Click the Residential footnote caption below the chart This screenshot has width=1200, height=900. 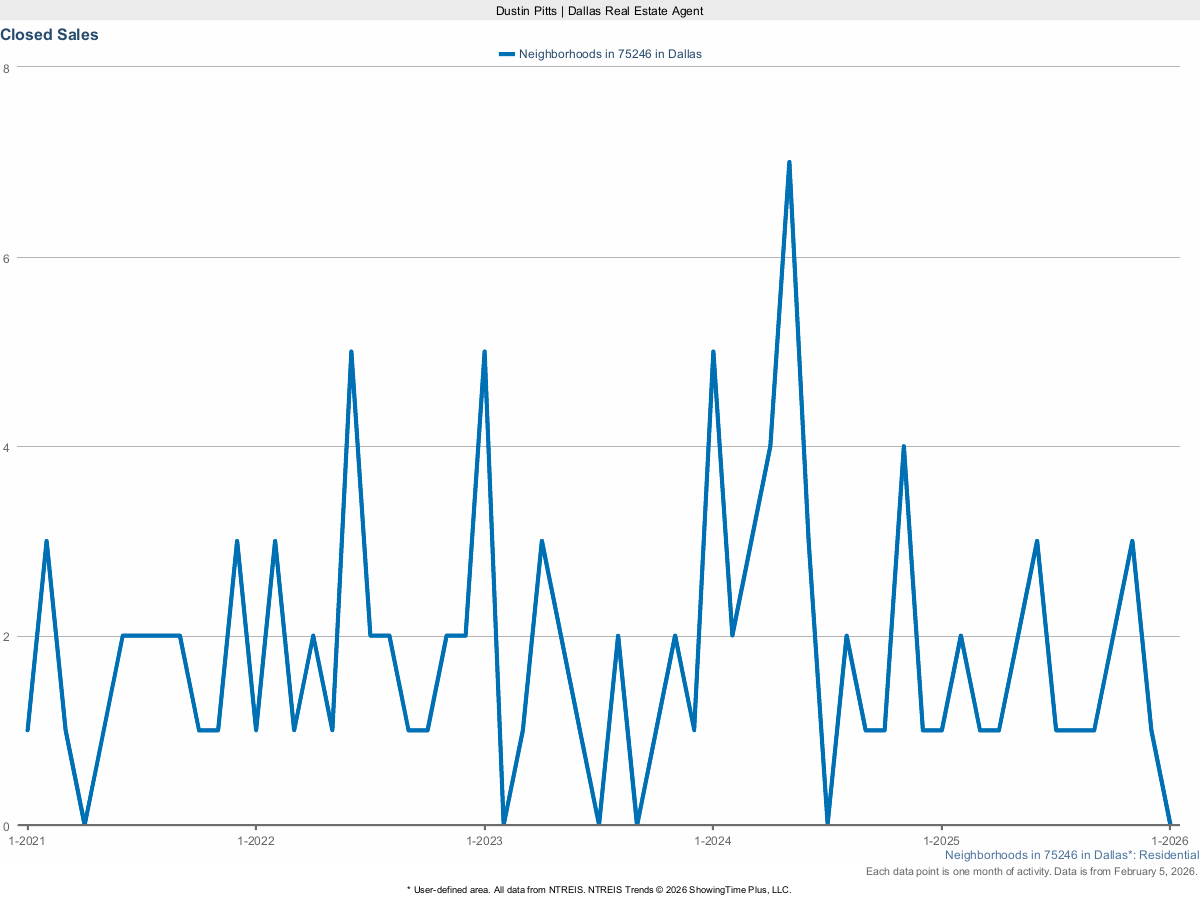[x=1071, y=855]
